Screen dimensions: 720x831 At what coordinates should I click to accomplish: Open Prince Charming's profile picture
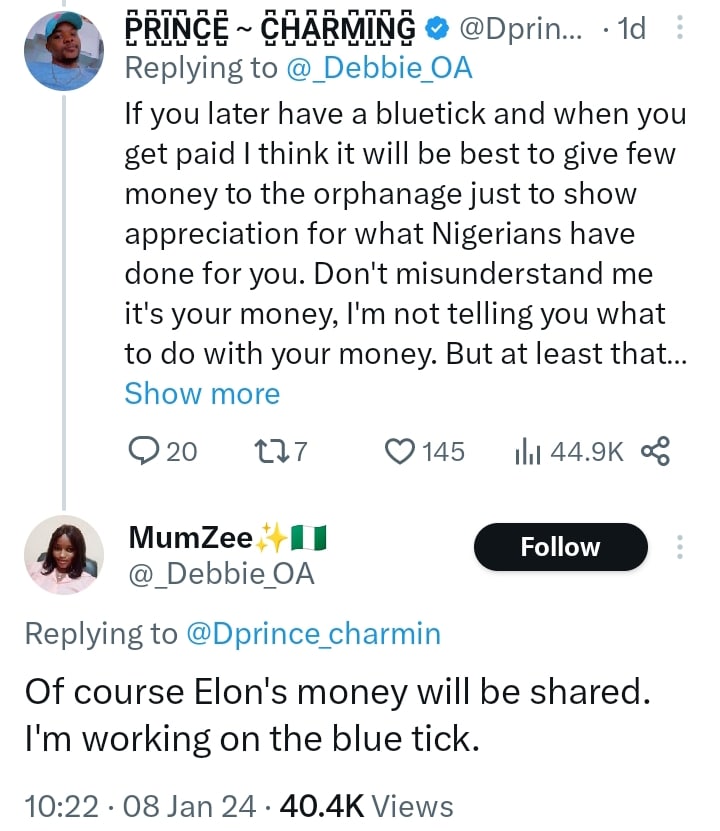pos(64,51)
